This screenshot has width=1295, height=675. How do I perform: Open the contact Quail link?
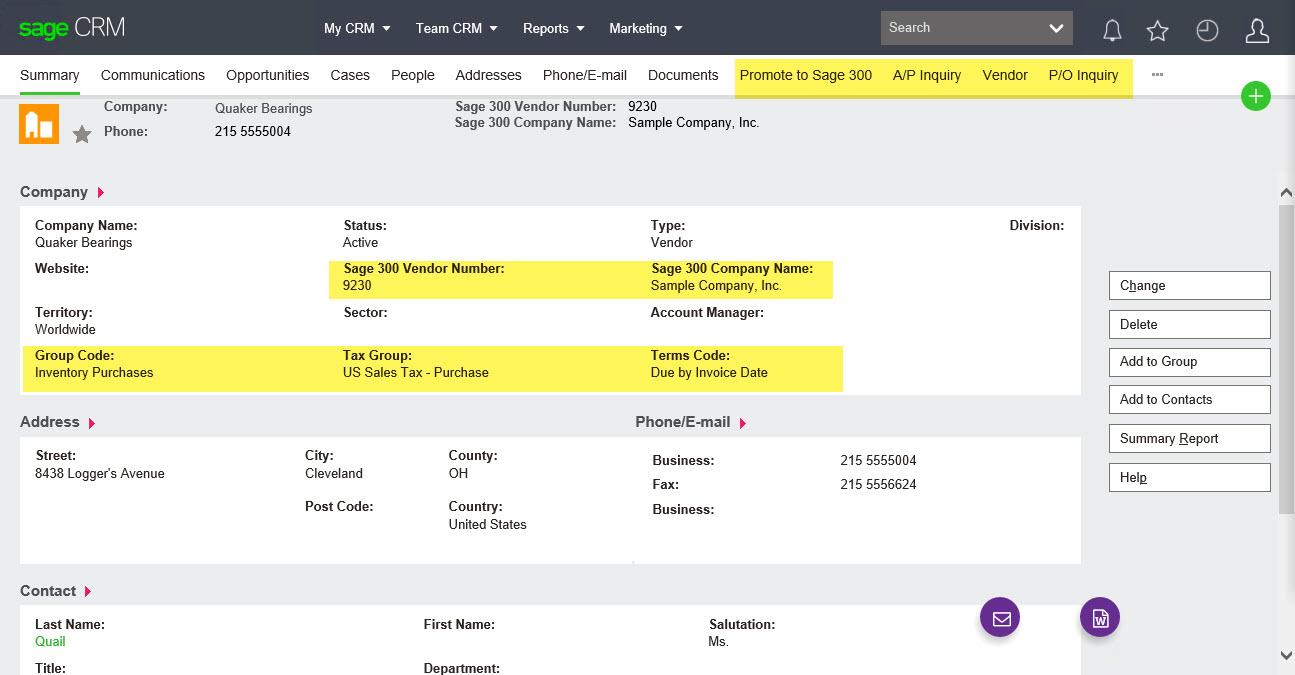[49, 641]
